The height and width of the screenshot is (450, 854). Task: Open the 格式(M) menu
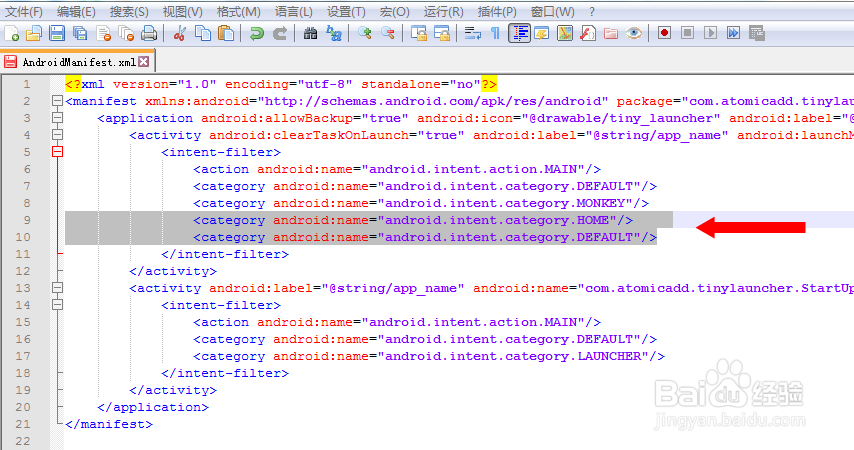(238, 11)
